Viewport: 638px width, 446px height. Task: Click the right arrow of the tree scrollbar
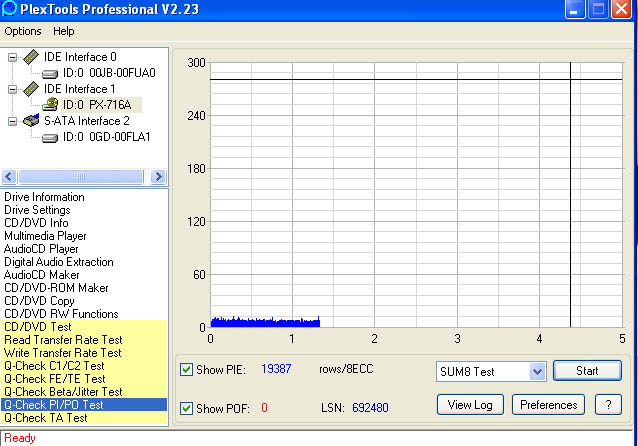point(158,177)
